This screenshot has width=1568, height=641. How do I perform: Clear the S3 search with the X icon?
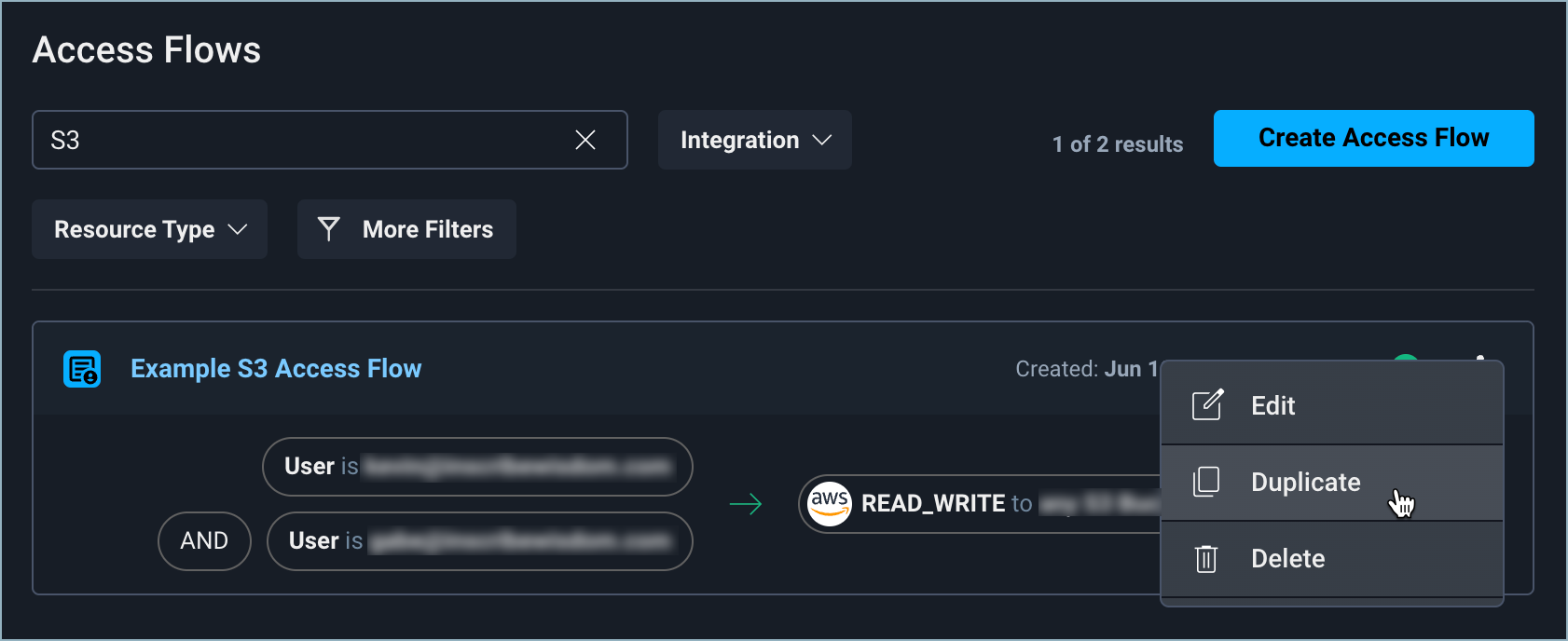pos(585,140)
